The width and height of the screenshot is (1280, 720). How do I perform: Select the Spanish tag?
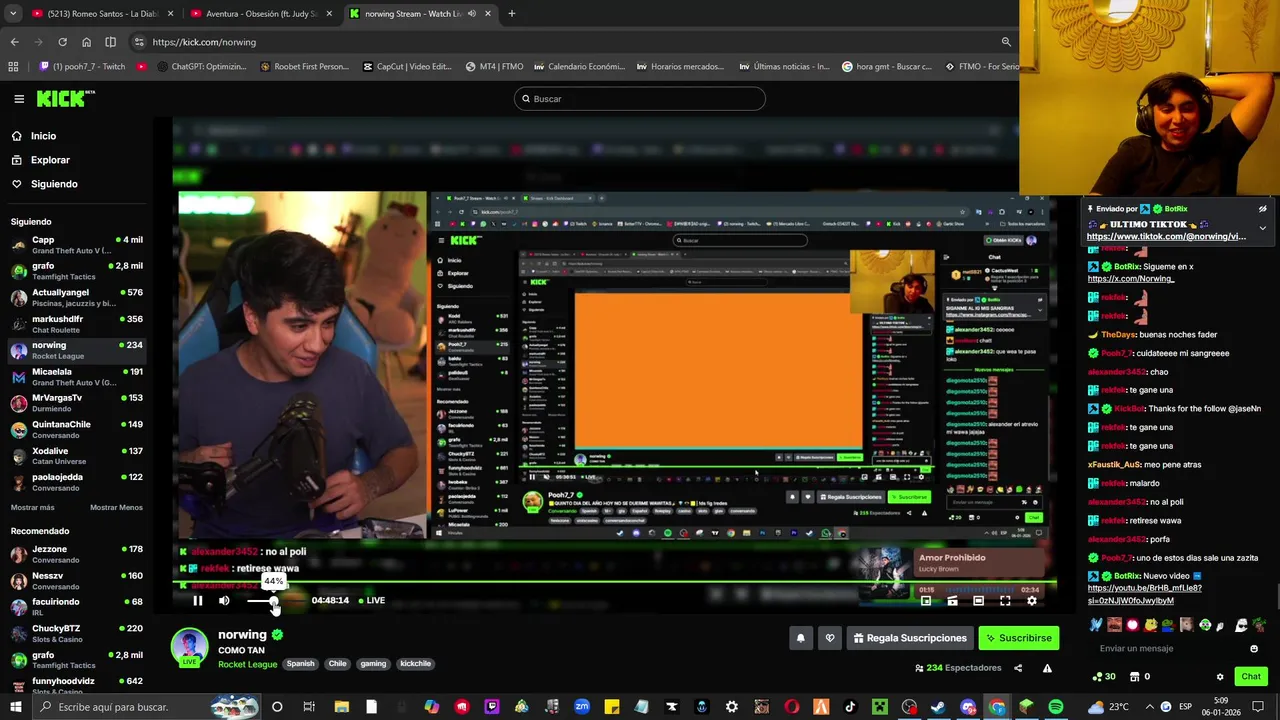point(300,664)
